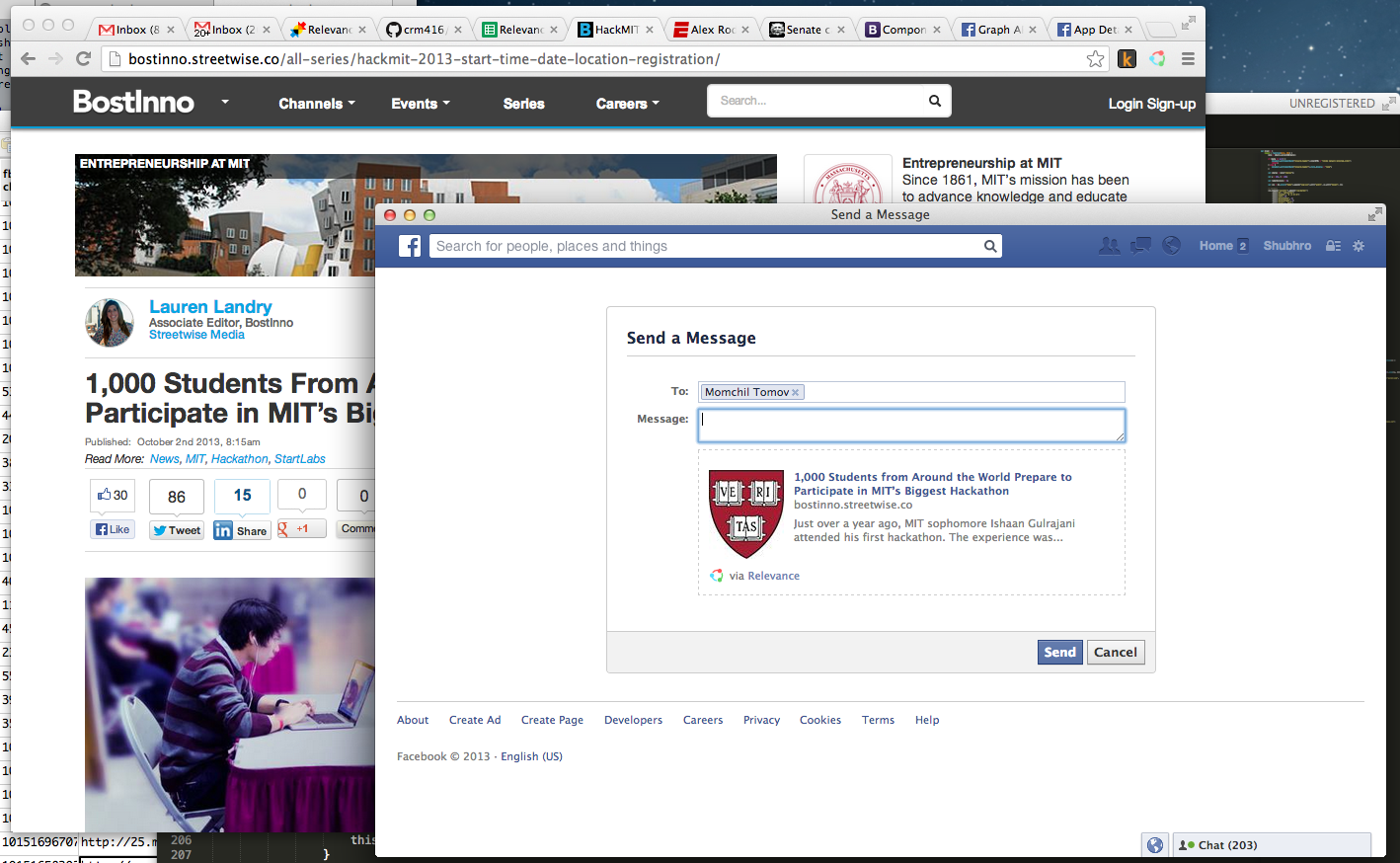1400x863 pixels.
Task: Click Lauren Landry's avatar photo
Action: click(x=110, y=323)
